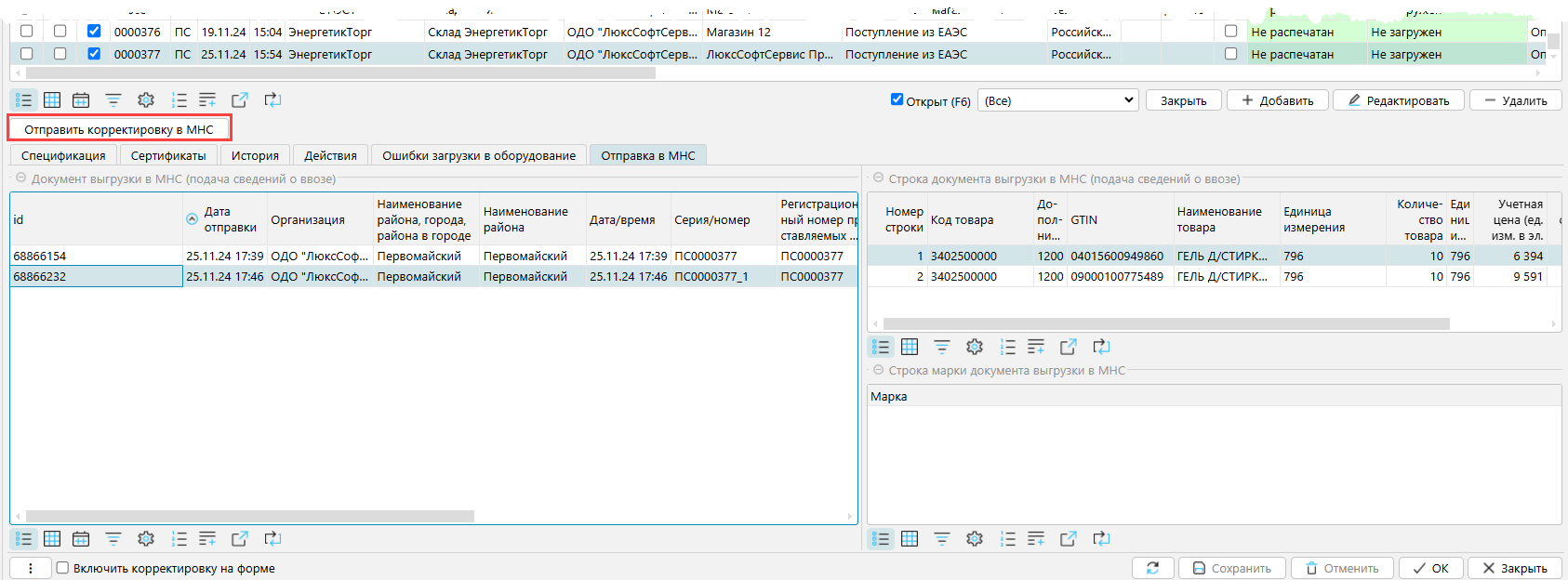Collapse the Документ выгрузки в МНС group

20,178
